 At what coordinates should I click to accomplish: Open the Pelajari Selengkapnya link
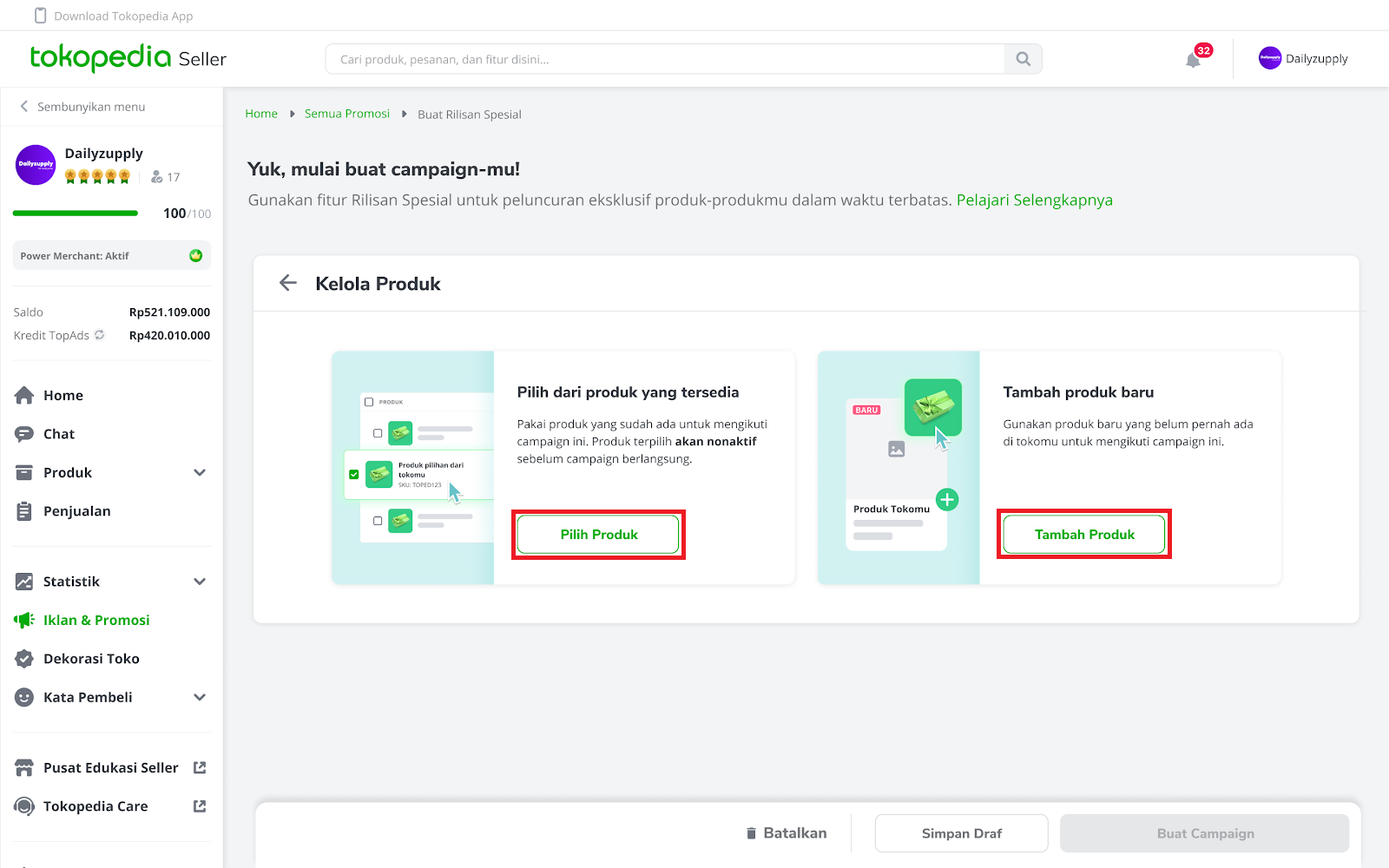(x=1034, y=200)
